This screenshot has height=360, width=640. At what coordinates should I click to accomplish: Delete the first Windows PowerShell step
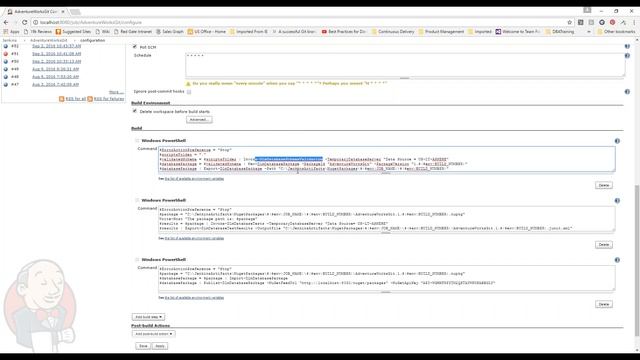604,185
